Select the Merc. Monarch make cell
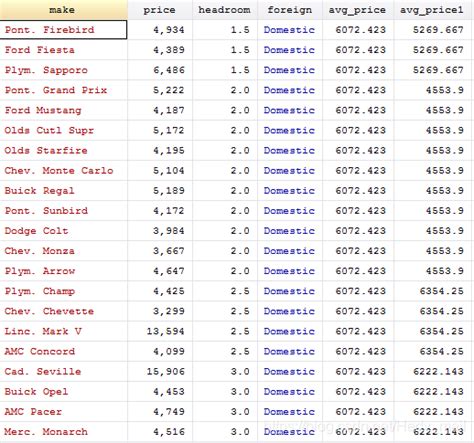This screenshot has height=443, width=474. click(63, 432)
